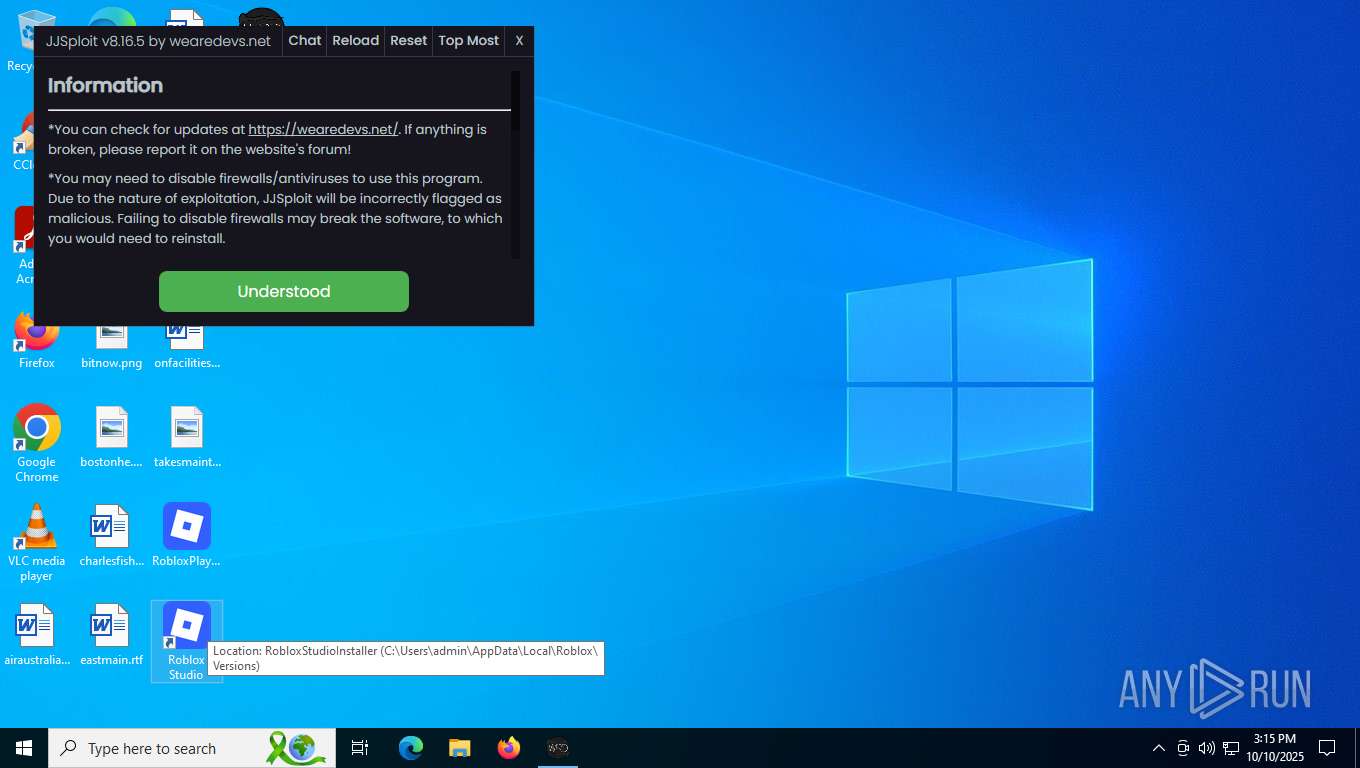Click the taskbar clock showing 3:15 PM
Screen dimensions: 1360x768
pos(1275,748)
